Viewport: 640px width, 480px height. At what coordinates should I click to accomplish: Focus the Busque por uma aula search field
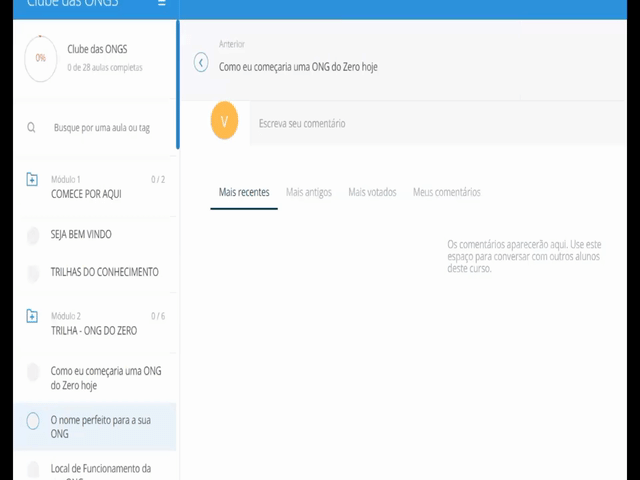click(x=102, y=128)
